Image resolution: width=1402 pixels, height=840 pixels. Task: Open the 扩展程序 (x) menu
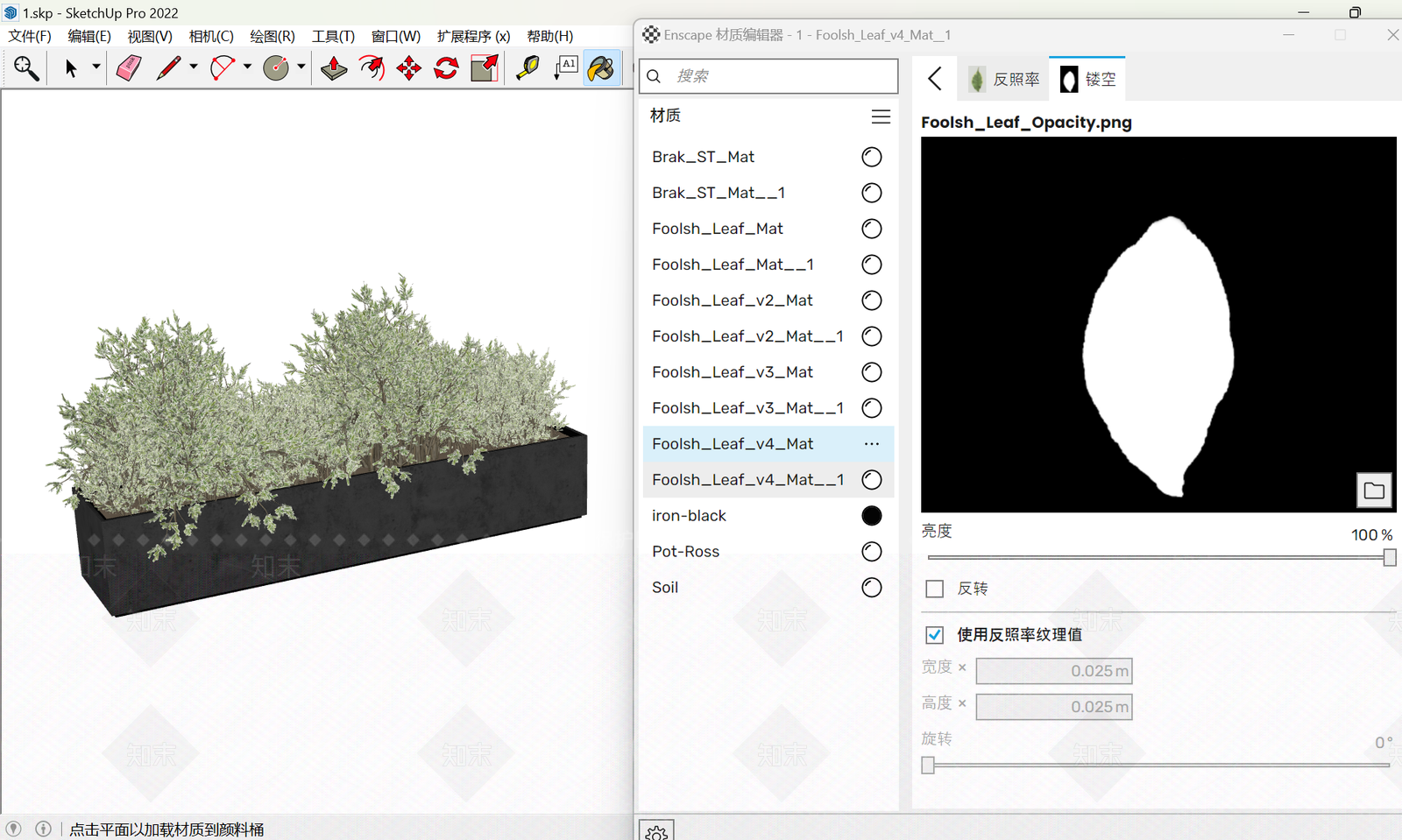[x=473, y=36]
